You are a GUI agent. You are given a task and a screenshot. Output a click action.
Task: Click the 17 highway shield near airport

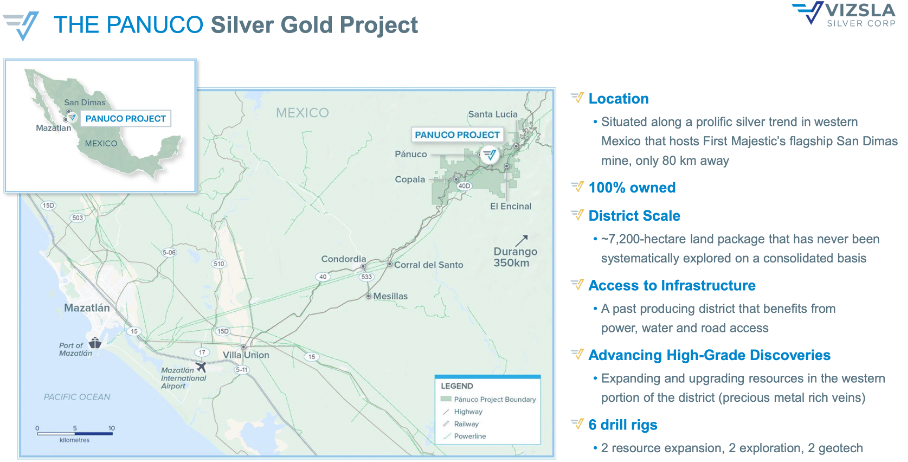point(202,352)
